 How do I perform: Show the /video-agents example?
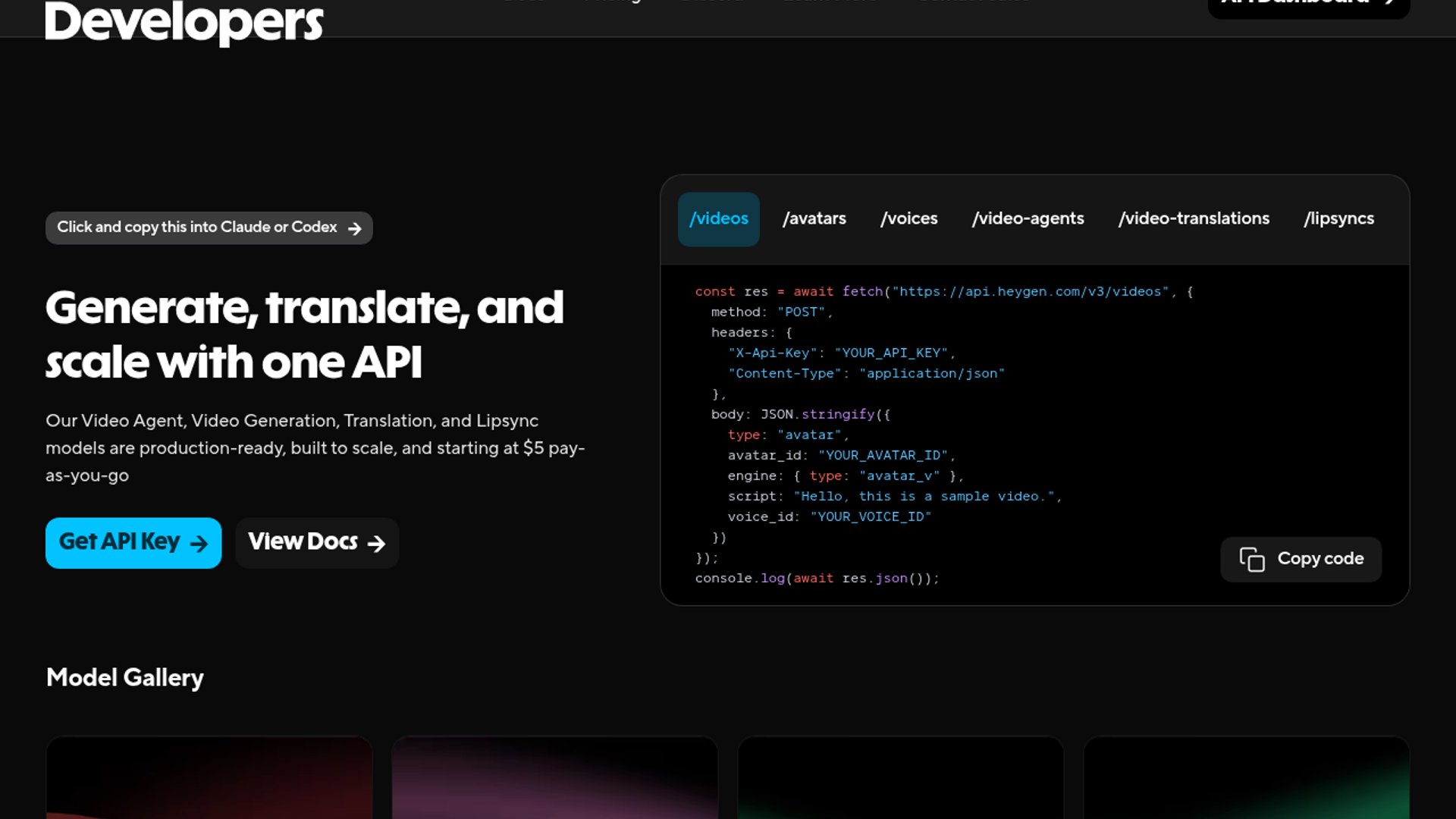(1028, 219)
